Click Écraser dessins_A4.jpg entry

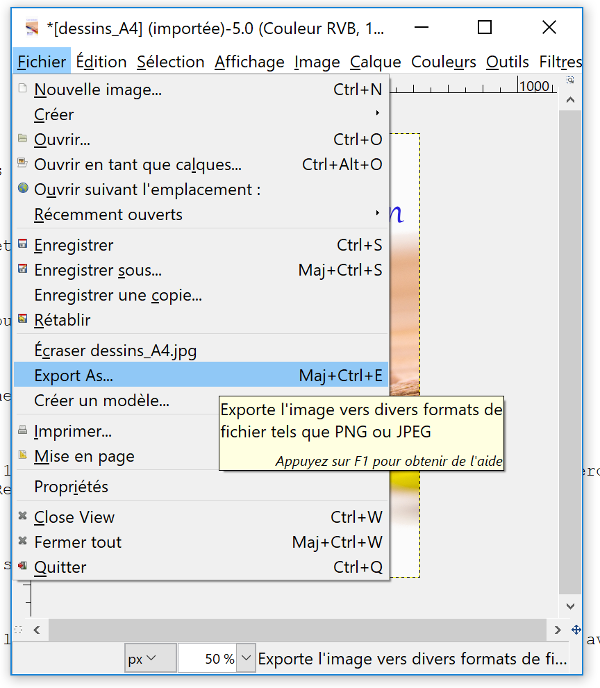(201, 350)
